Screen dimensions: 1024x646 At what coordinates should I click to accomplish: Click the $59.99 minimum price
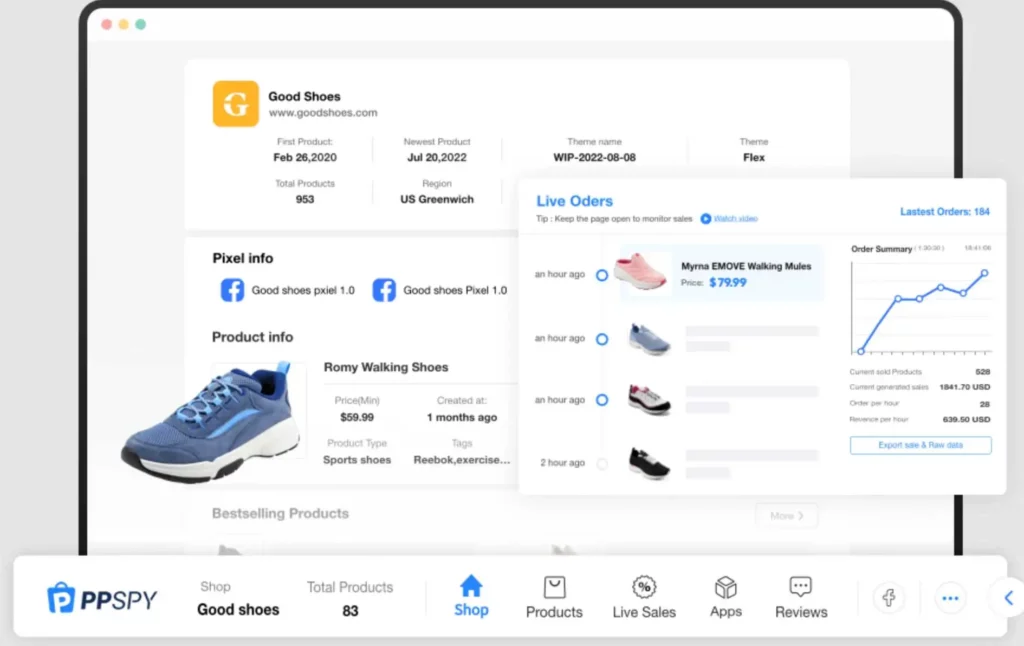[x=357, y=417]
